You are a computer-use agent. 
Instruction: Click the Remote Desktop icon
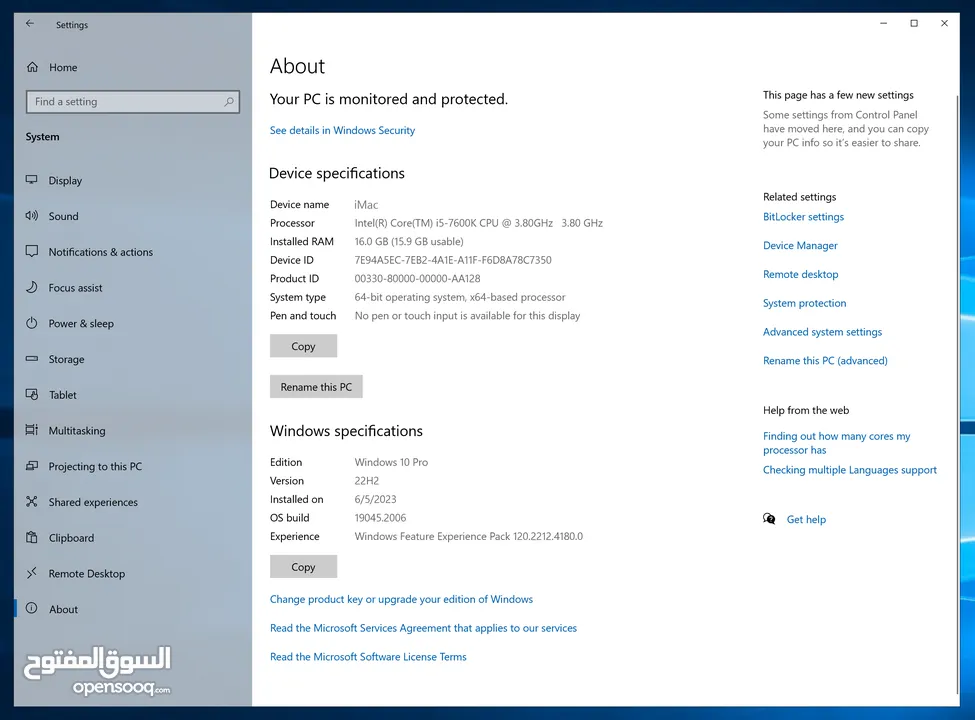click(32, 573)
